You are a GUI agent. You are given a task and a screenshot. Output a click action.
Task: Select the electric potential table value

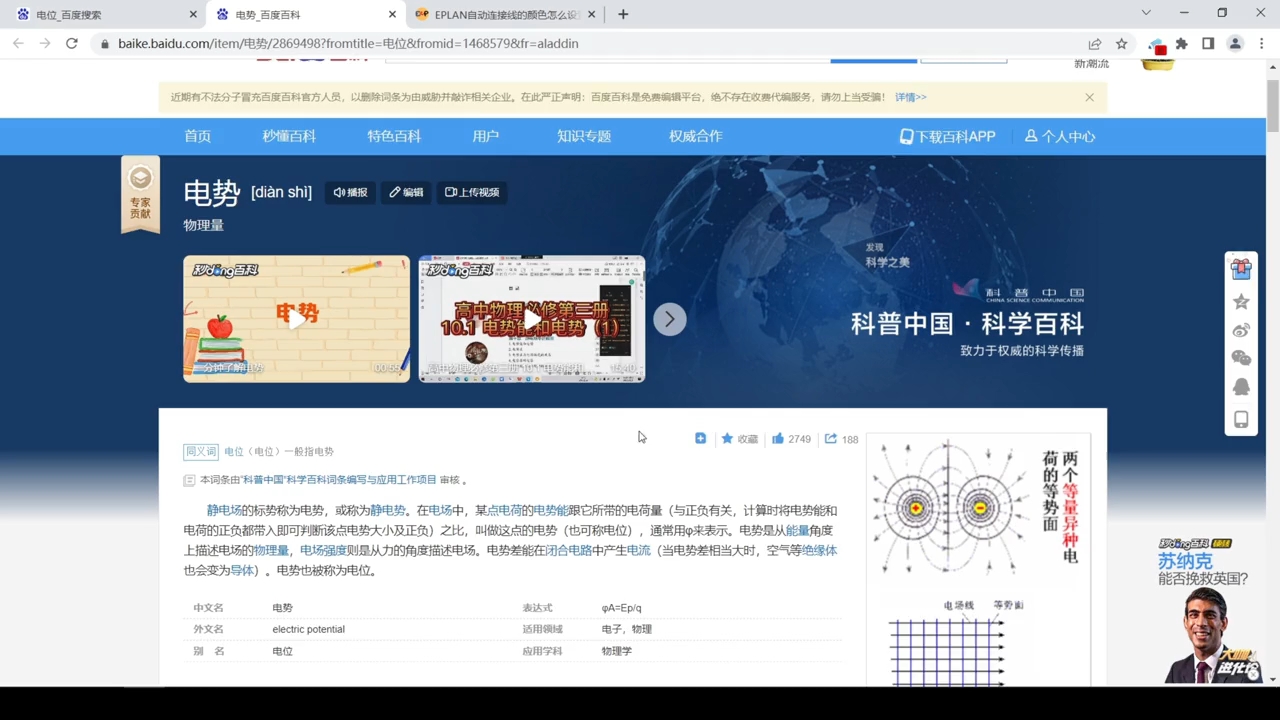(x=308, y=629)
